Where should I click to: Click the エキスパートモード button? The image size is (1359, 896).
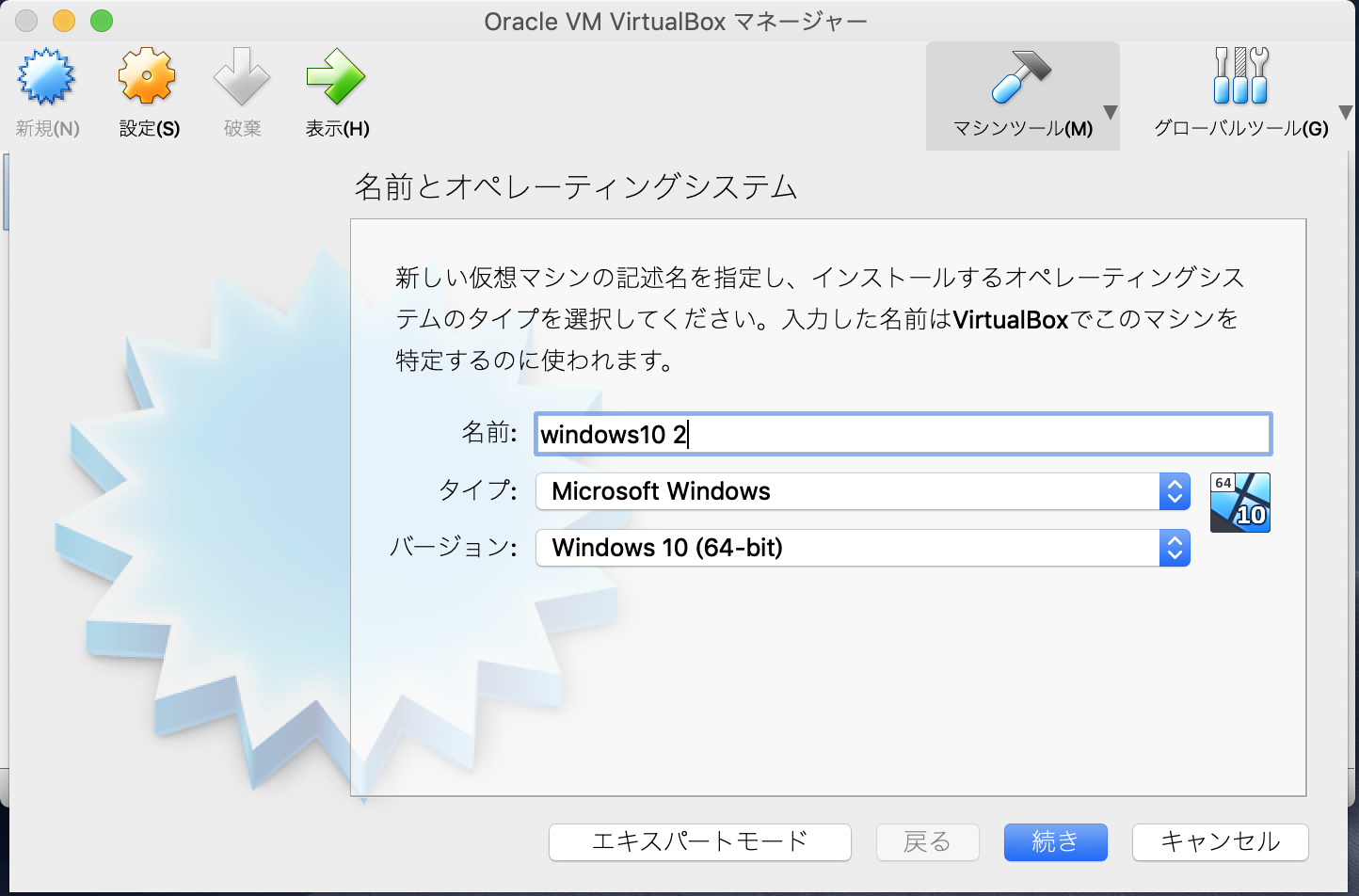(x=699, y=841)
